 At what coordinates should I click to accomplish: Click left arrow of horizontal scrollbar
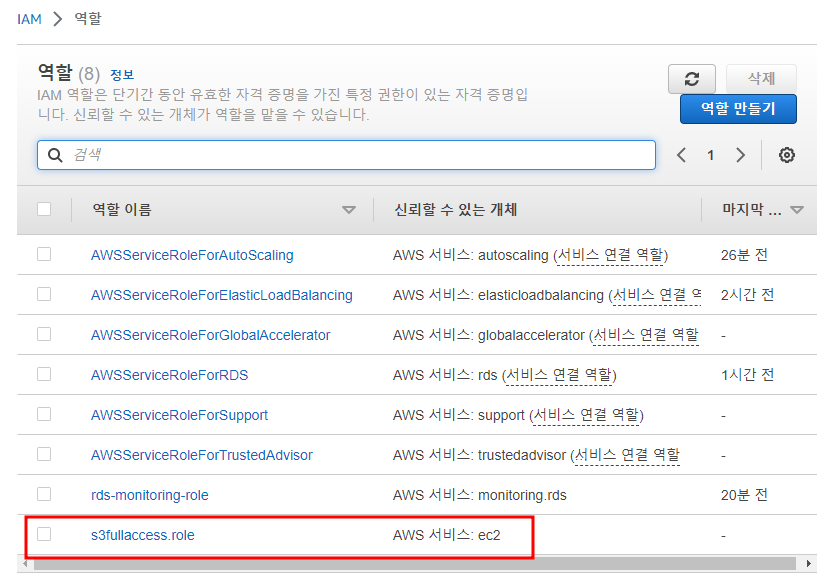(25, 563)
